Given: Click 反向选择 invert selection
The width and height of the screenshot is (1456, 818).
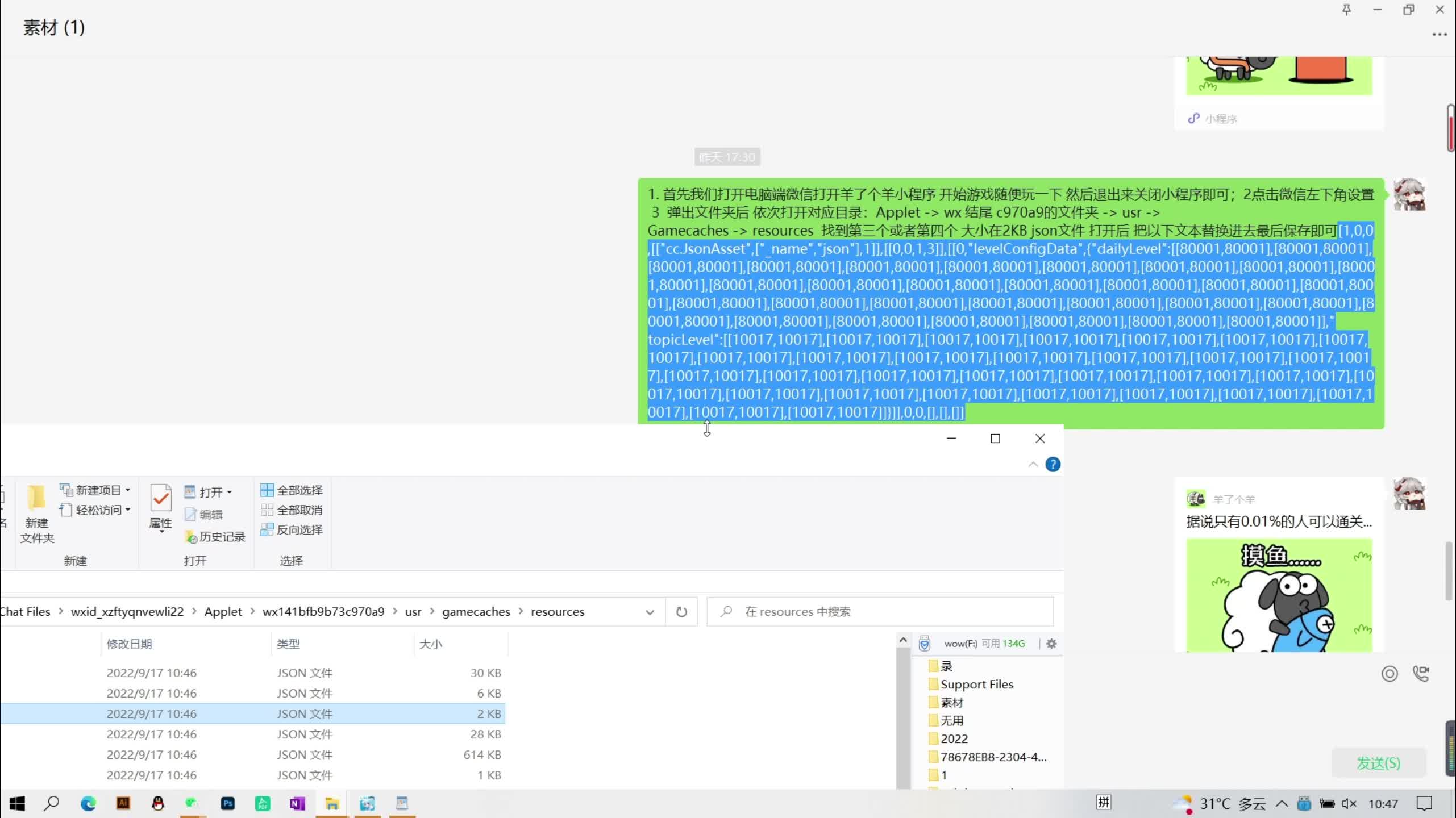Looking at the screenshot, I should (x=292, y=529).
